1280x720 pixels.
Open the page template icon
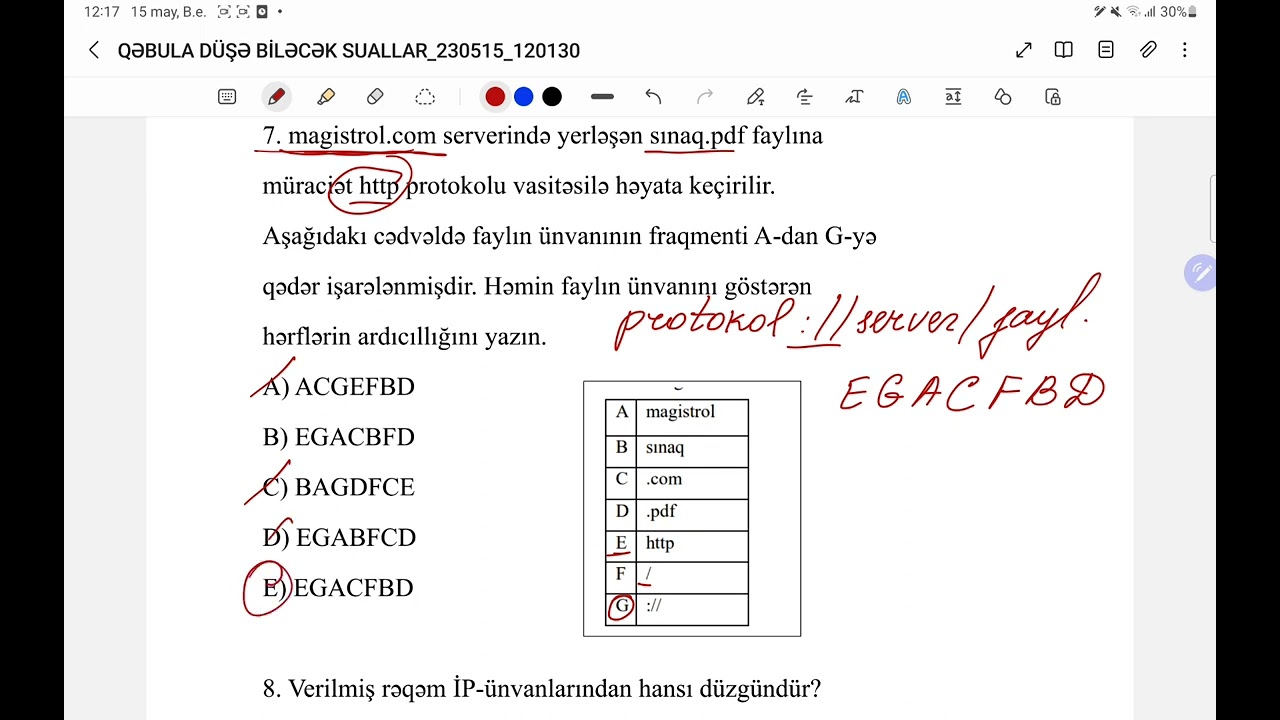(1106, 50)
